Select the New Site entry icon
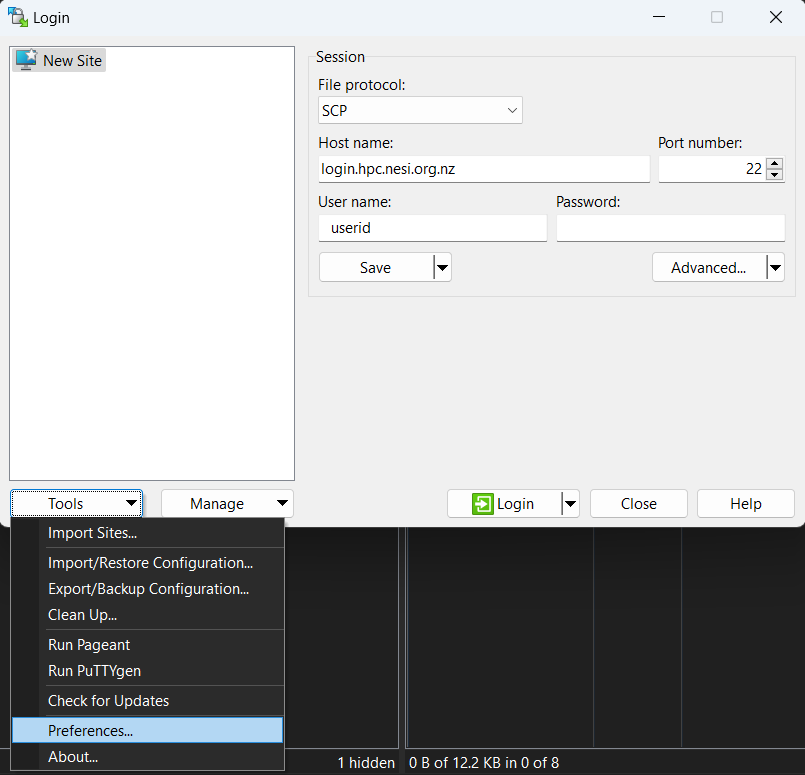This screenshot has width=805, height=775. tap(24, 60)
